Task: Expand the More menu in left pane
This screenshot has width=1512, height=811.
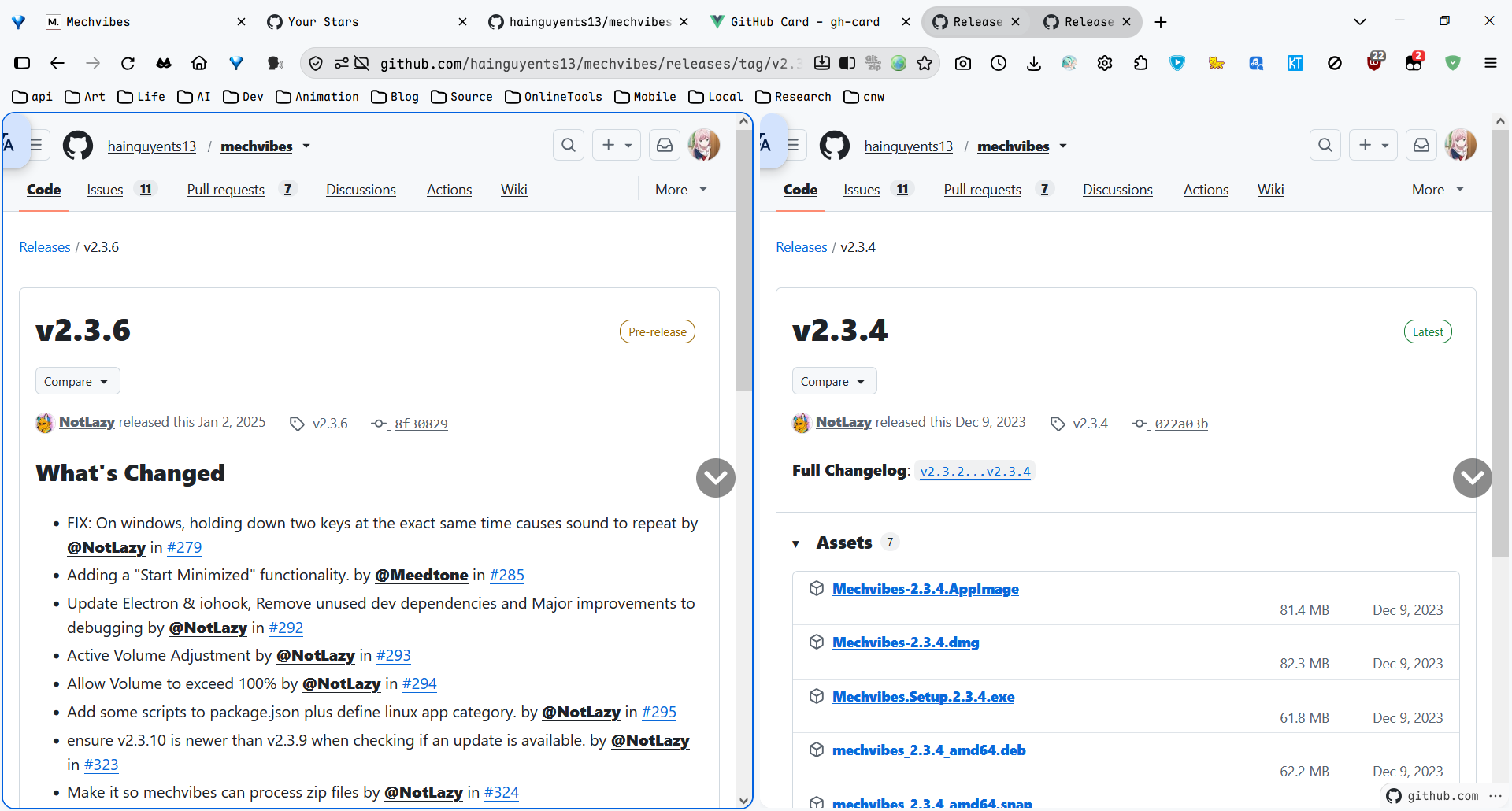Action: pyautogui.click(x=681, y=190)
